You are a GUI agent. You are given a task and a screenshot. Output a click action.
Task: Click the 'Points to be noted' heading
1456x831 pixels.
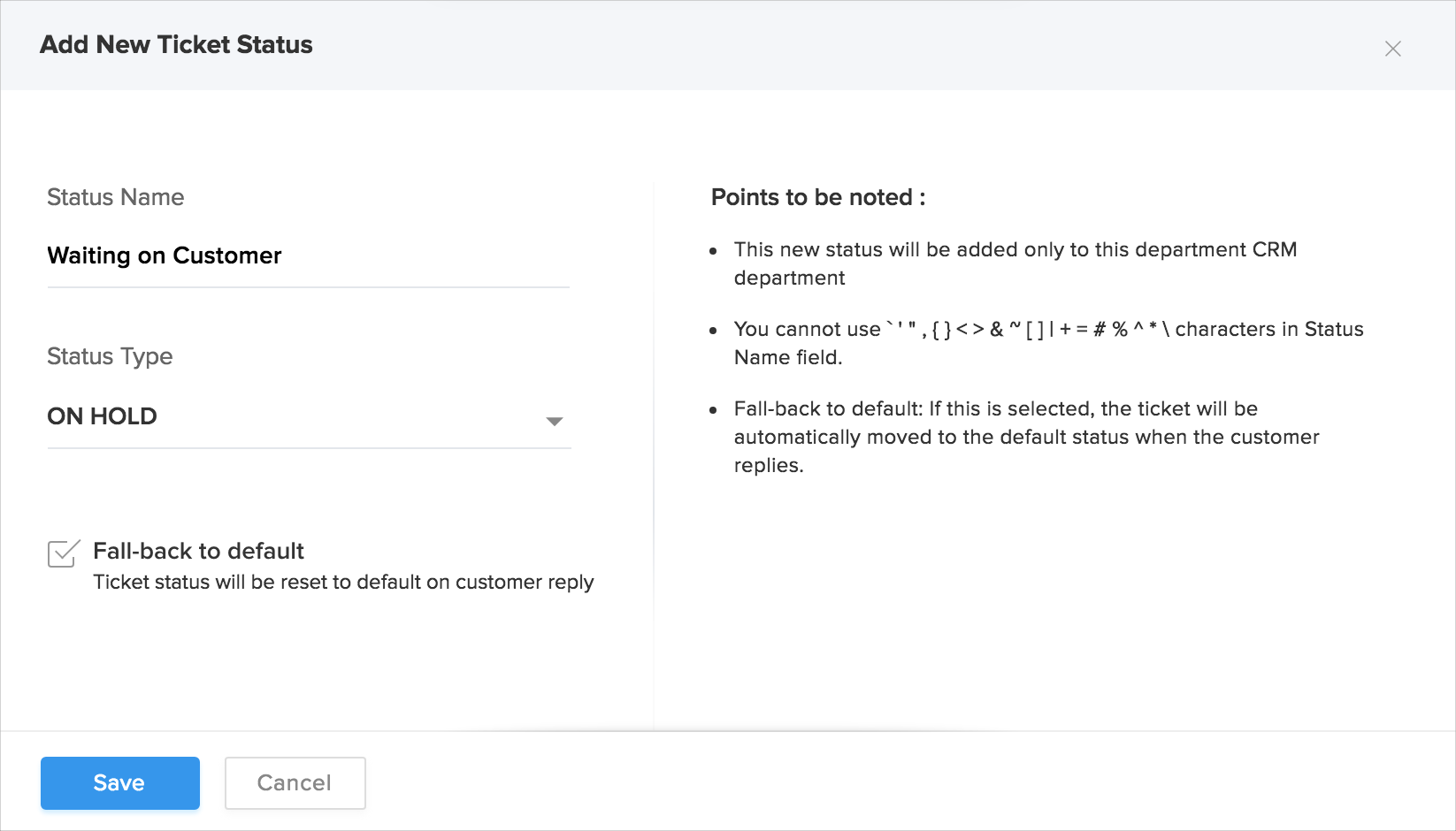coord(818,197)
